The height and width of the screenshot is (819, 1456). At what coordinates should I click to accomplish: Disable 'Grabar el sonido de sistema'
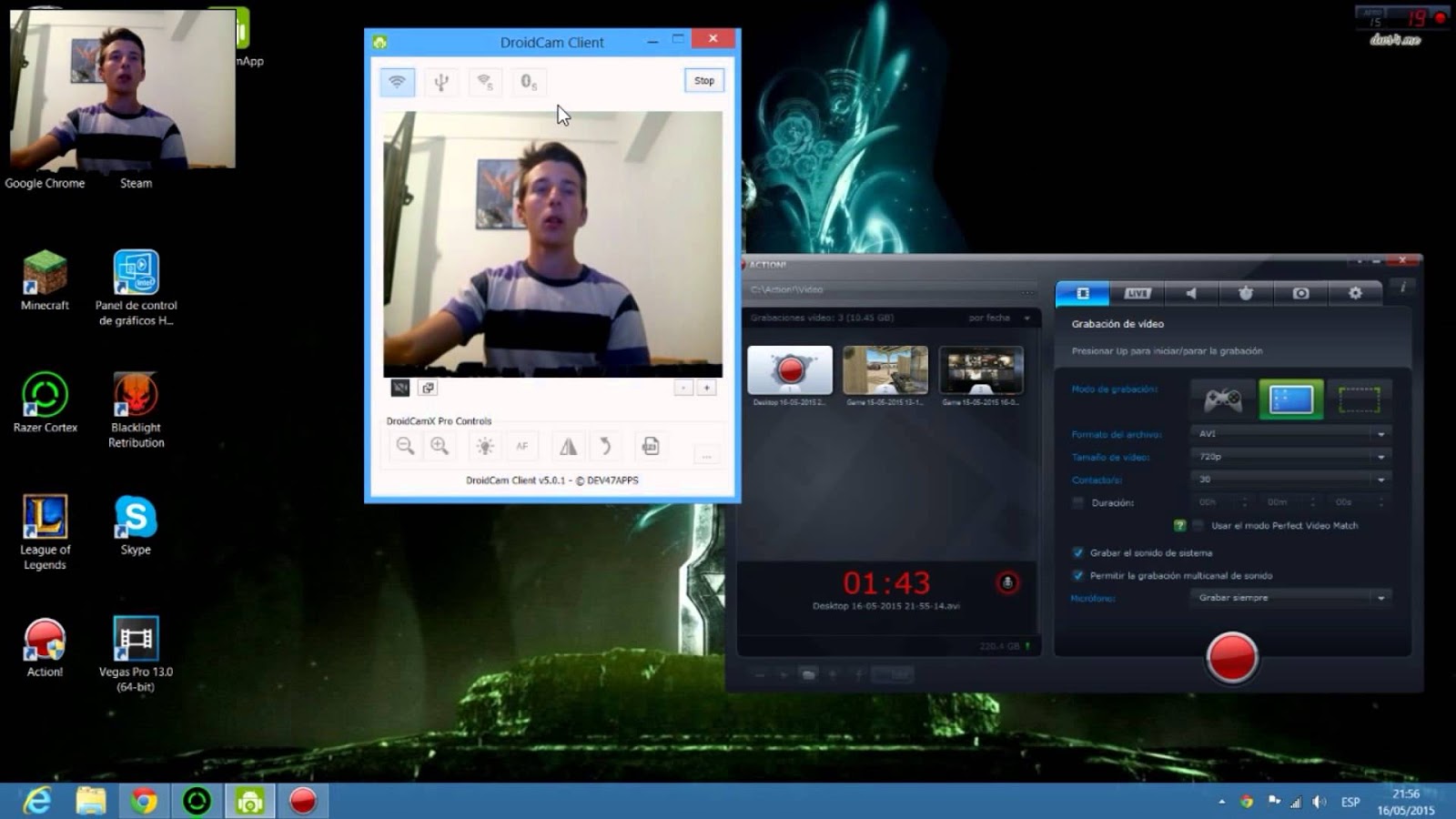click(1077, 552)
